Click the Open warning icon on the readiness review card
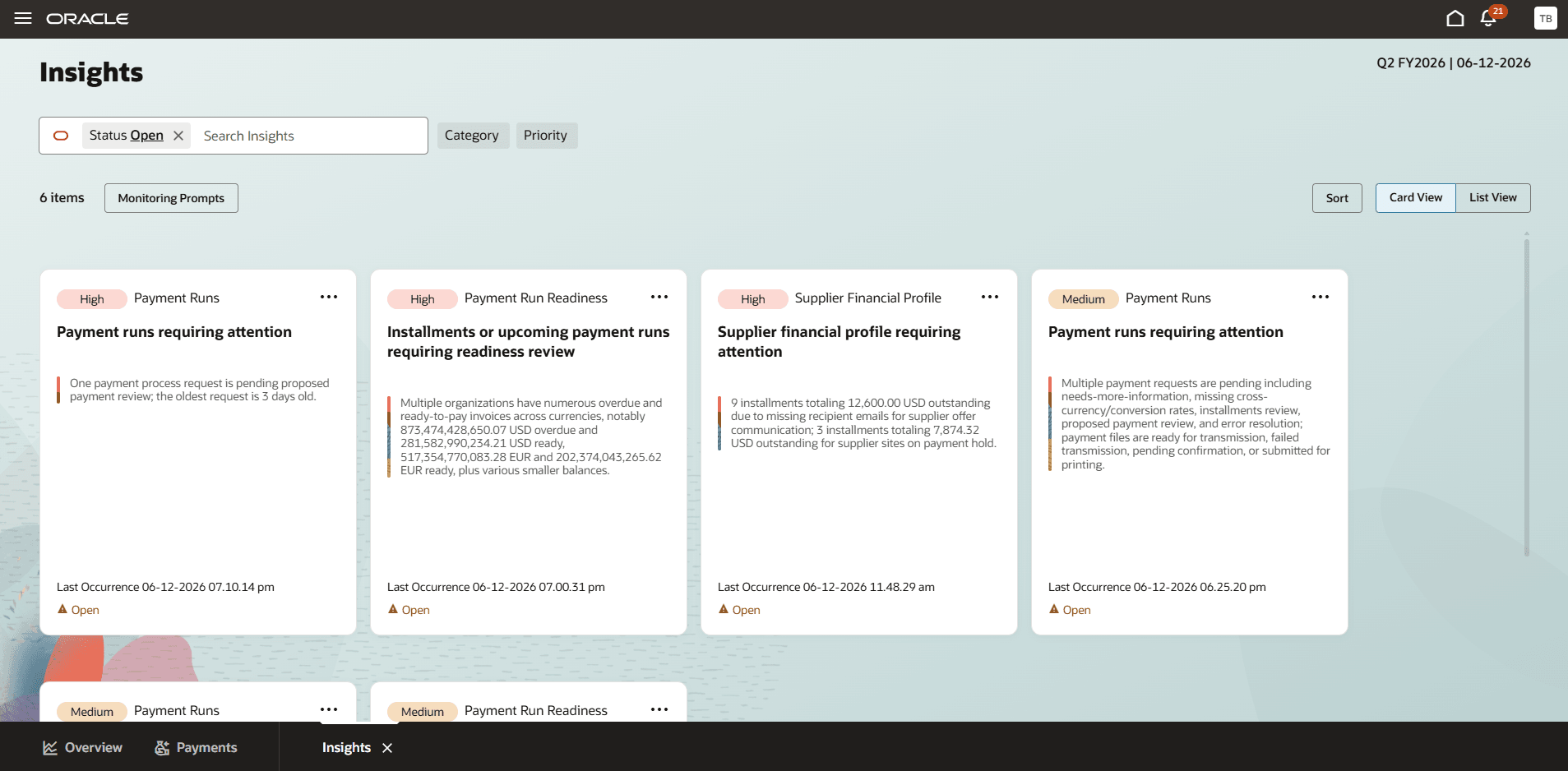Image resolution: width=1568 pixels, height=771 pixels. [x=393, y=609]
